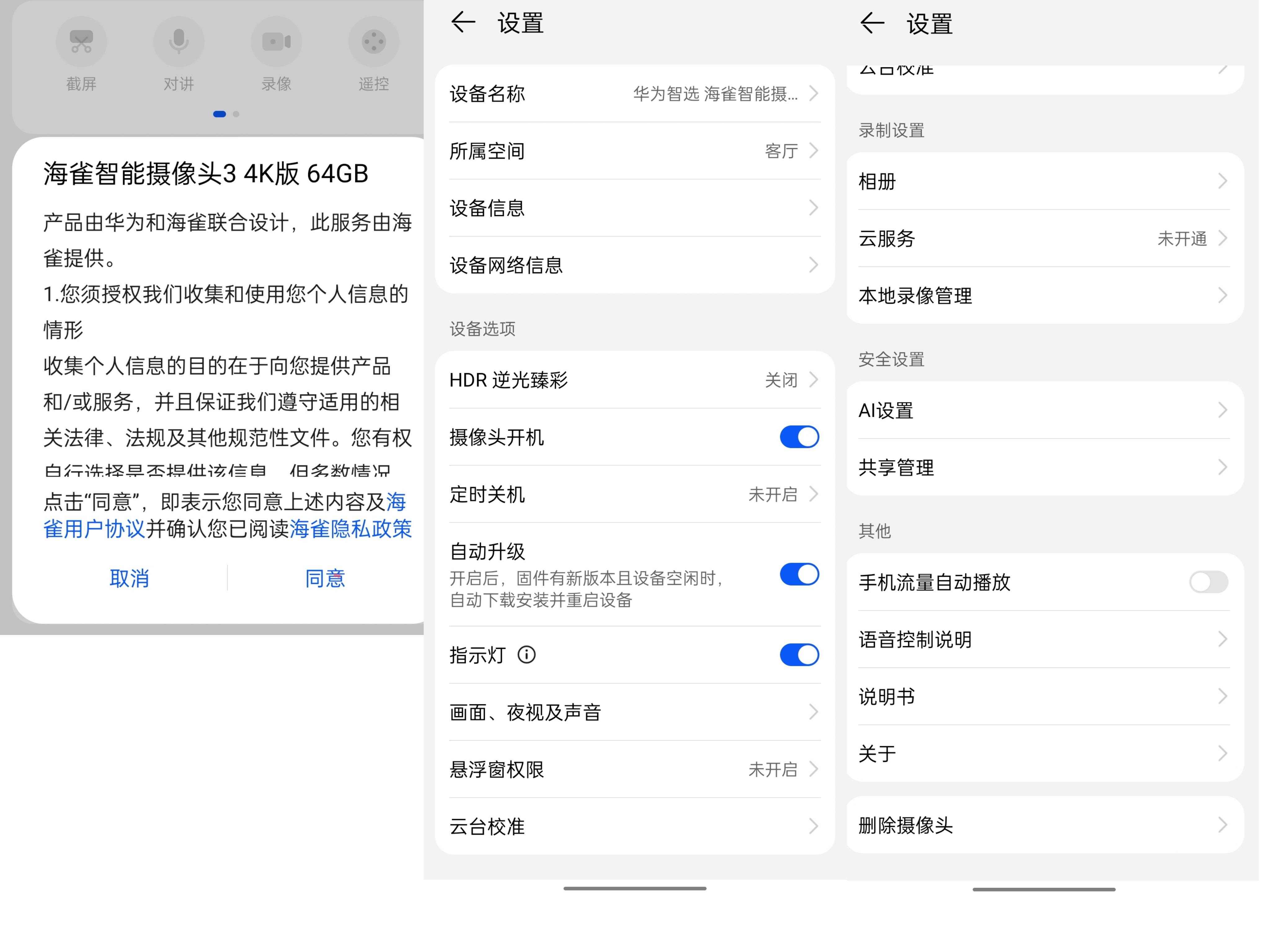1270x952 pixels.
Task: Disable the 自动升级 switch
Action: click(x=799, y=575)
